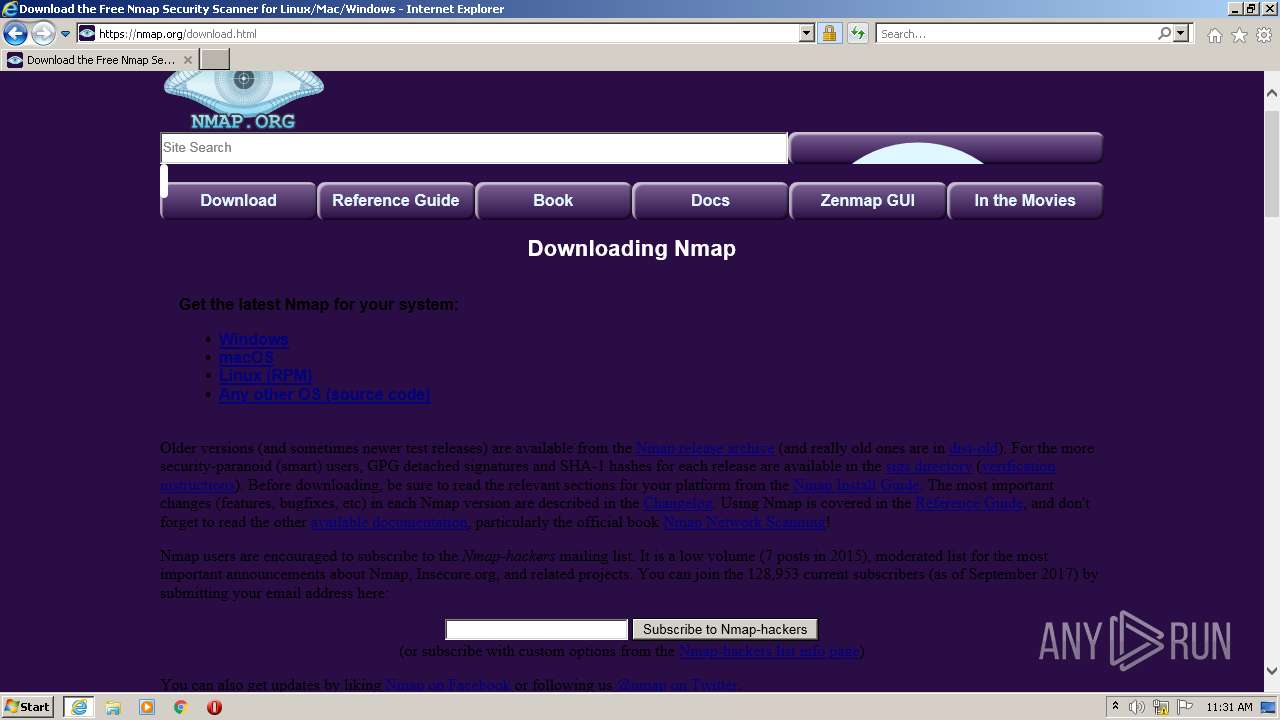Click the site search submit button
The image size is (1280, 720).
coord(946,148)
